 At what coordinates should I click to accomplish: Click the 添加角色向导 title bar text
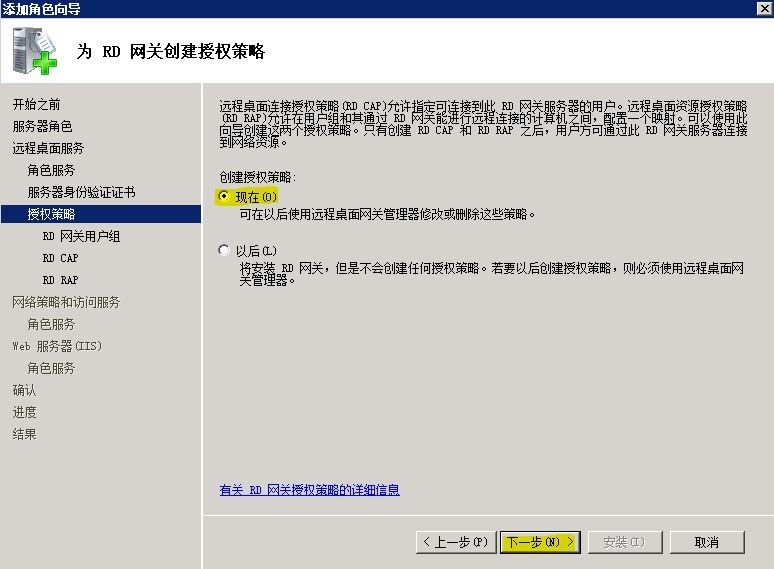41,9
